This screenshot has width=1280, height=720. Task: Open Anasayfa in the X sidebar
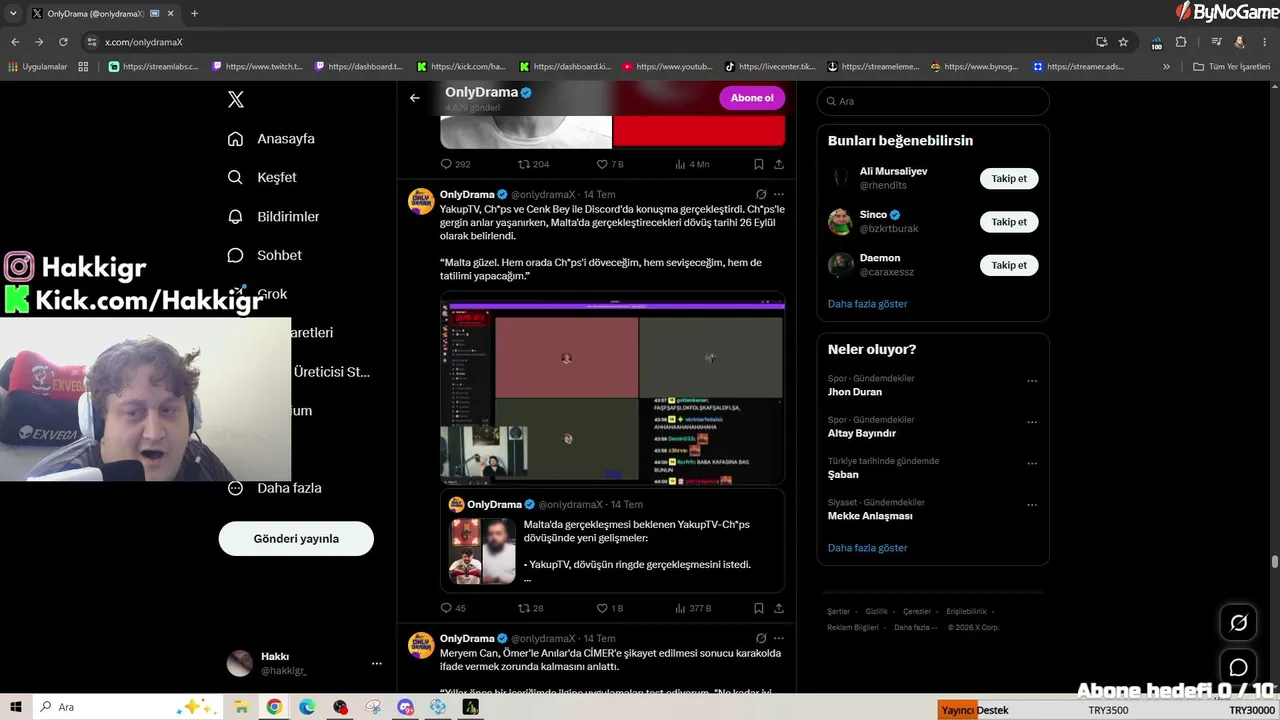271,139
